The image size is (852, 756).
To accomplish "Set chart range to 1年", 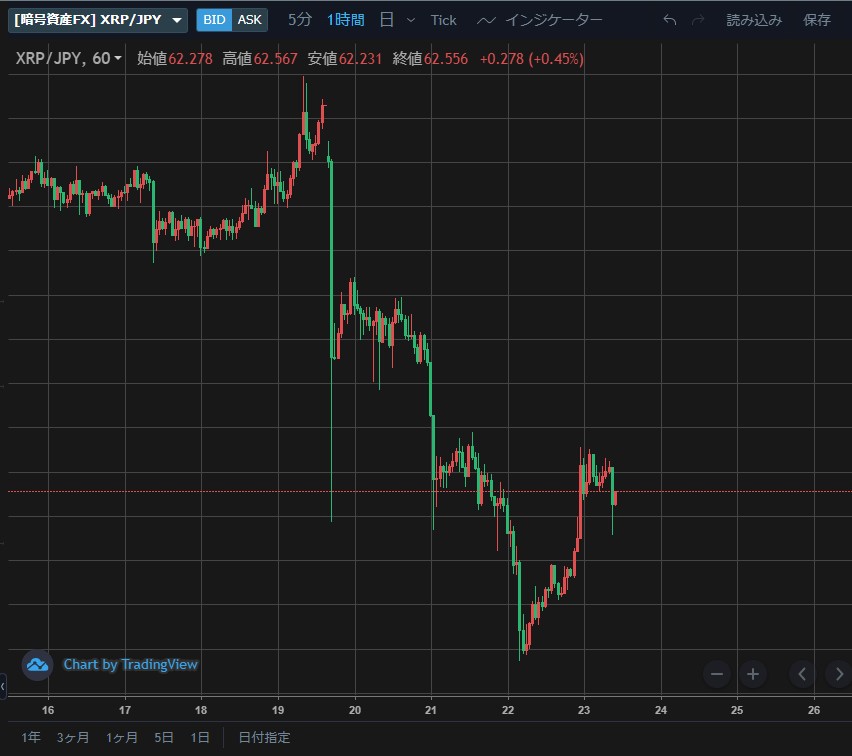I will (x=30, y=738).
